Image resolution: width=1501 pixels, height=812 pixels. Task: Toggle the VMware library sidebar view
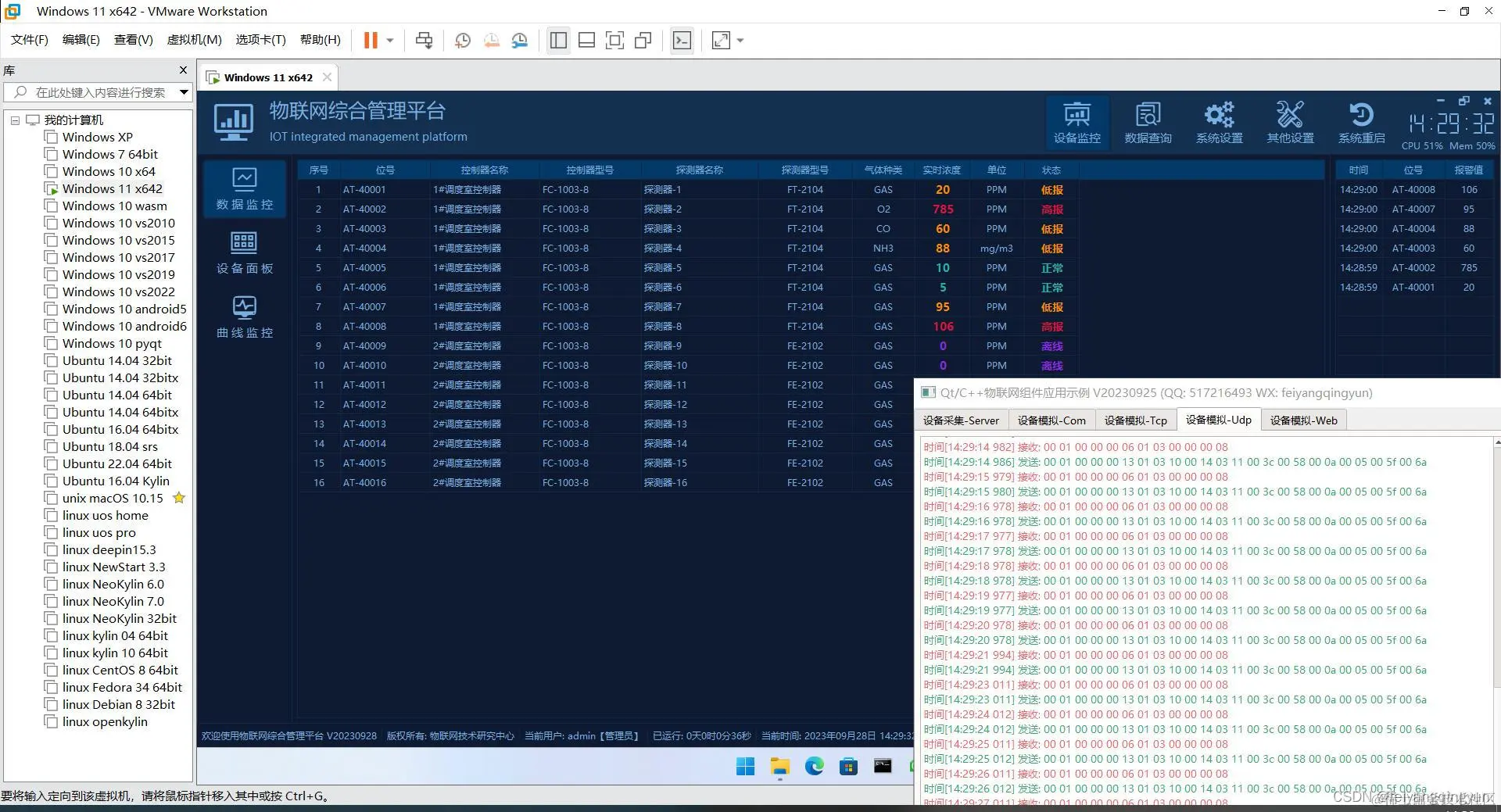[x=558, y=41]
